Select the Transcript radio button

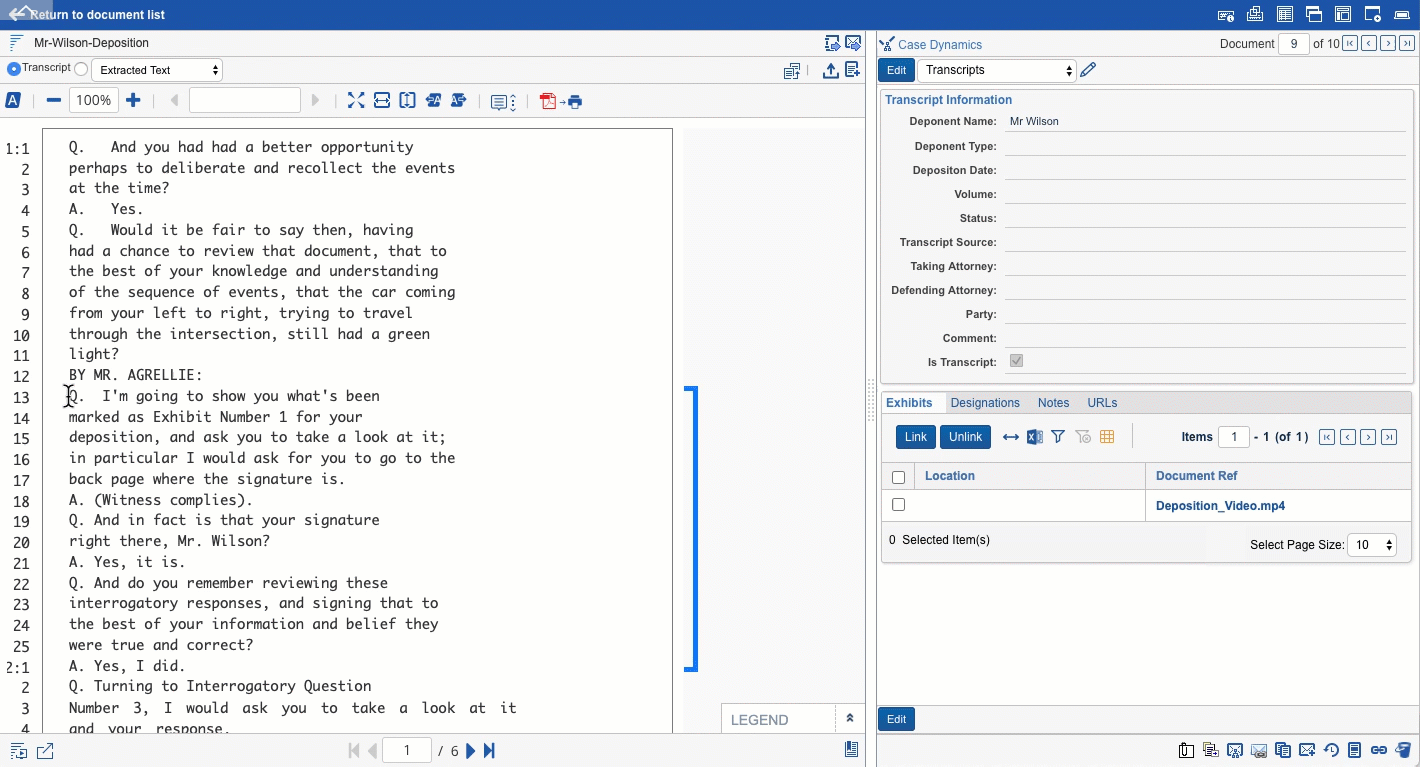[x=13, y=69]
